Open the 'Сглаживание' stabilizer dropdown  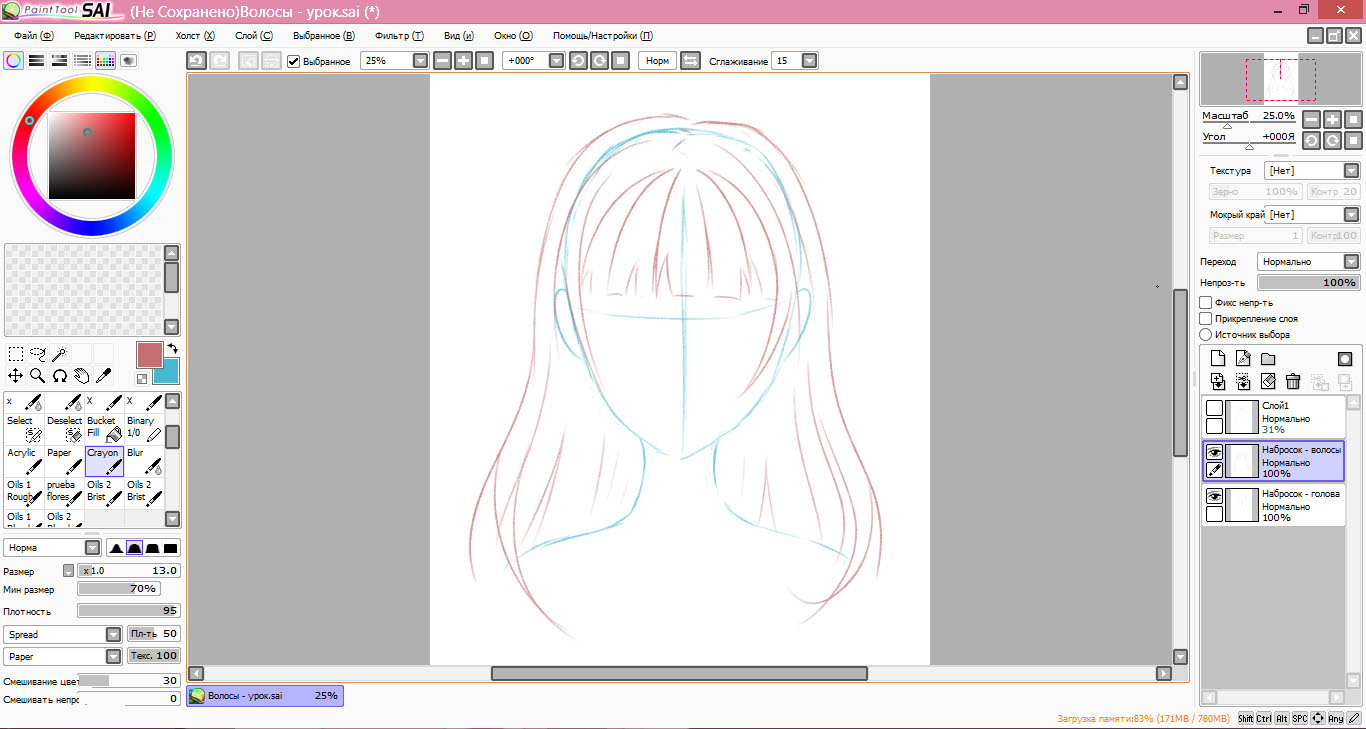click(809, 61)
